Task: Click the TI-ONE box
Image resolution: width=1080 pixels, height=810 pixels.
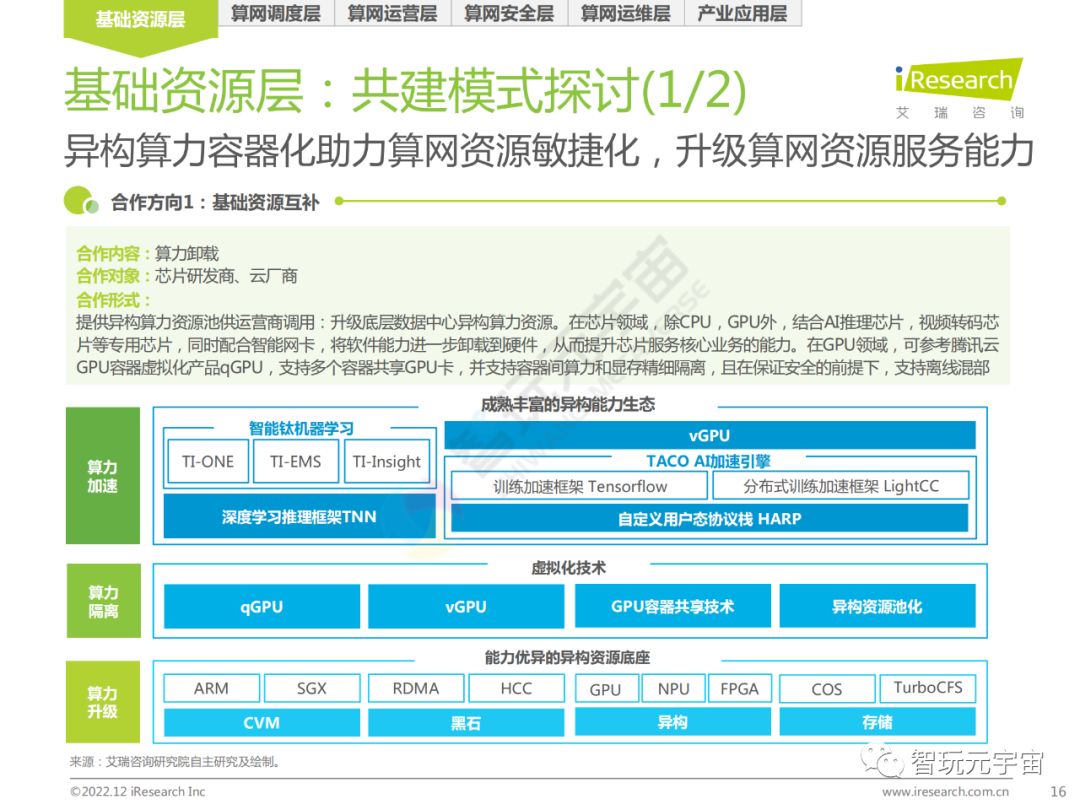Action: pos(208,461)
